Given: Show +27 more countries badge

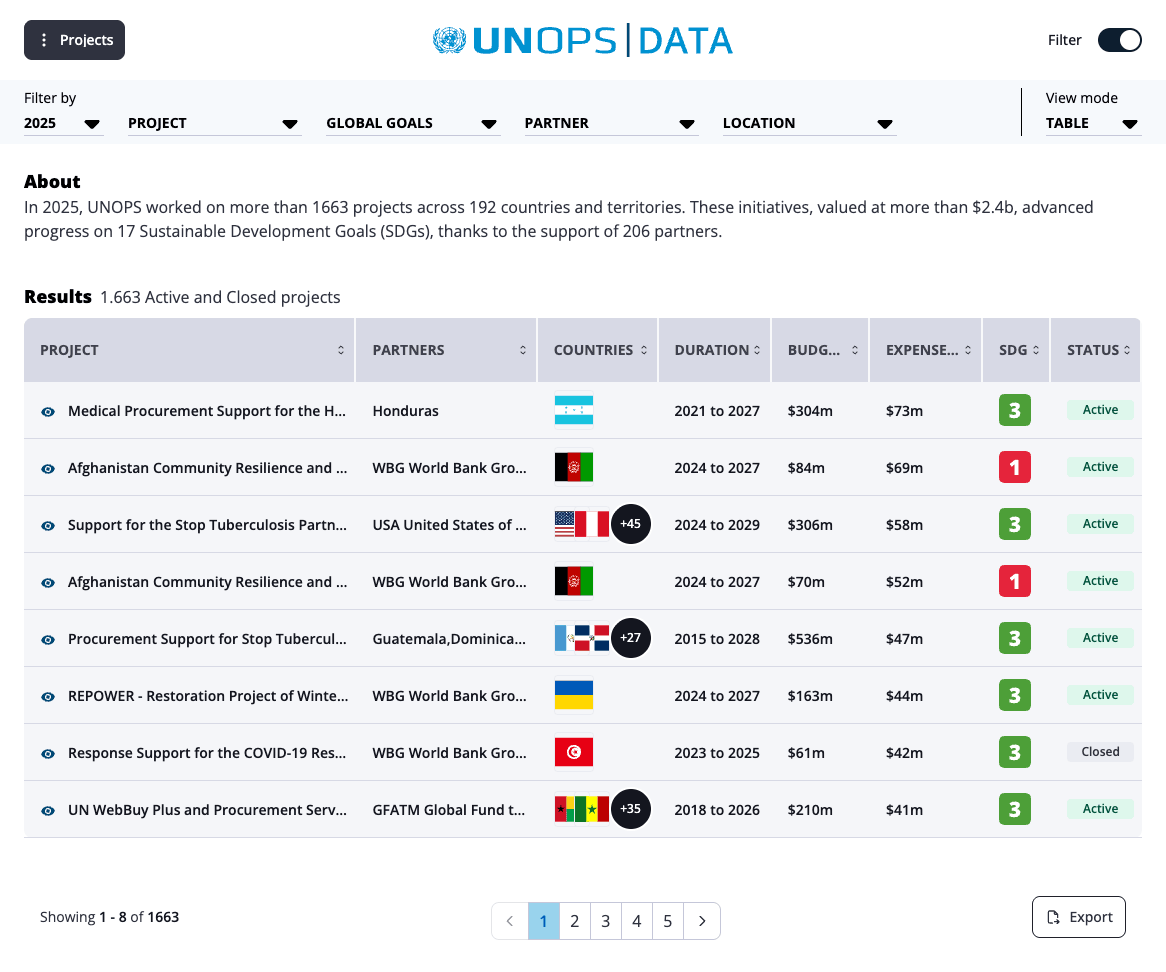Looking at the screenshot, I should [631, 638].
